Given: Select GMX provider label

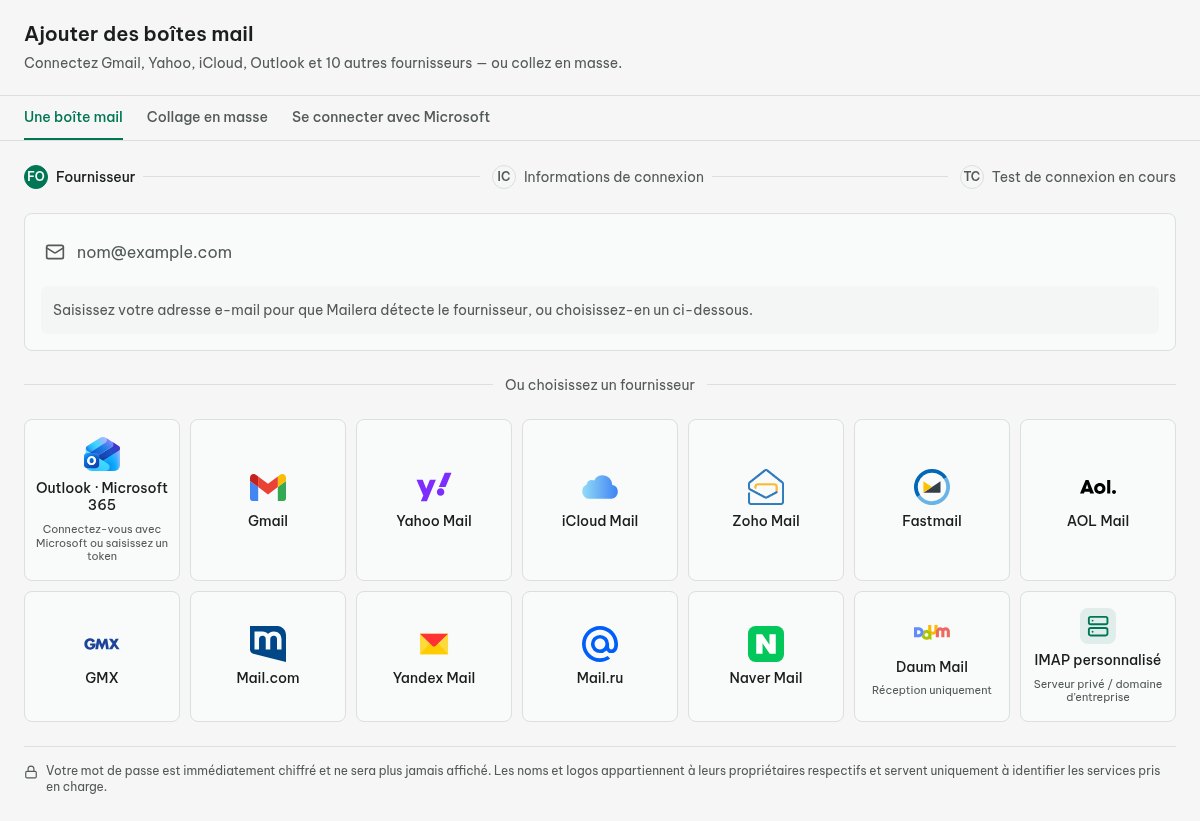Looking at the screenshot, I should [102, 678].
